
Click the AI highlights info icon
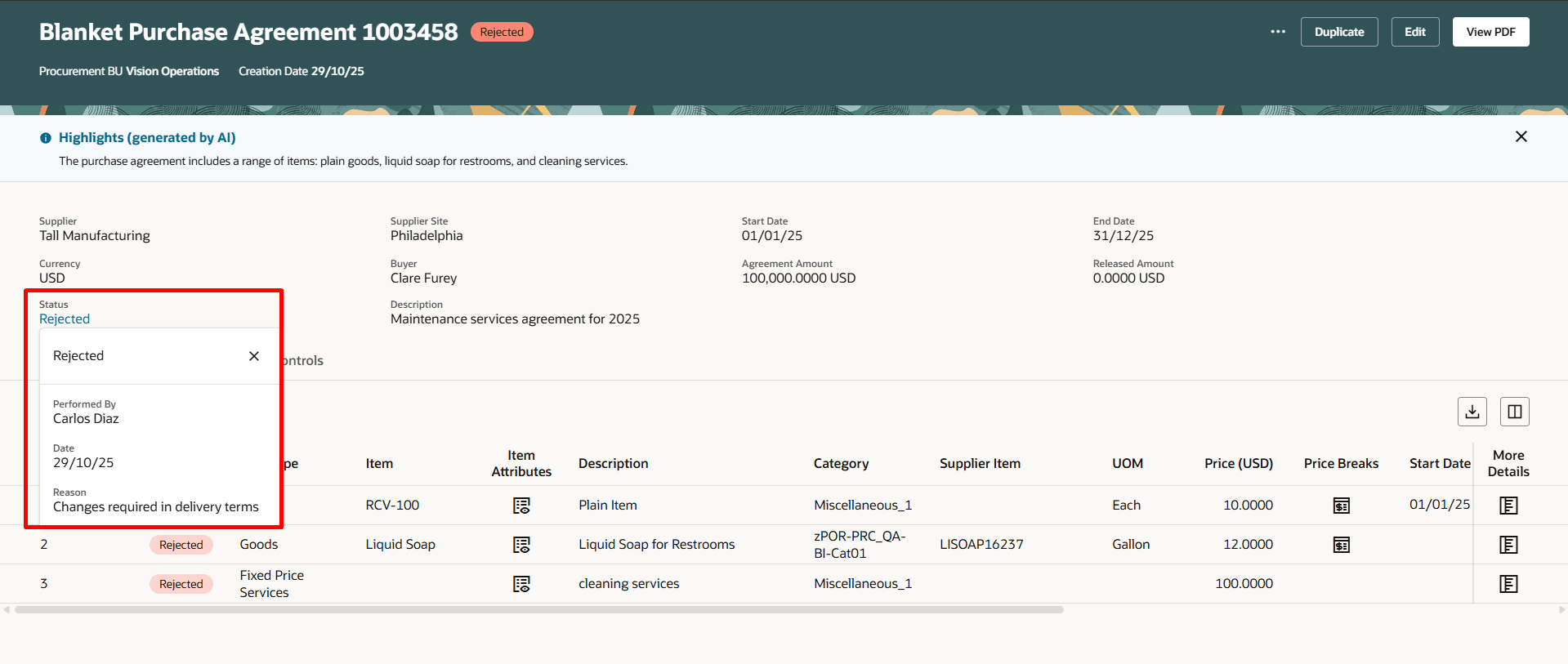pyautogui.click(x=46, y=138)
